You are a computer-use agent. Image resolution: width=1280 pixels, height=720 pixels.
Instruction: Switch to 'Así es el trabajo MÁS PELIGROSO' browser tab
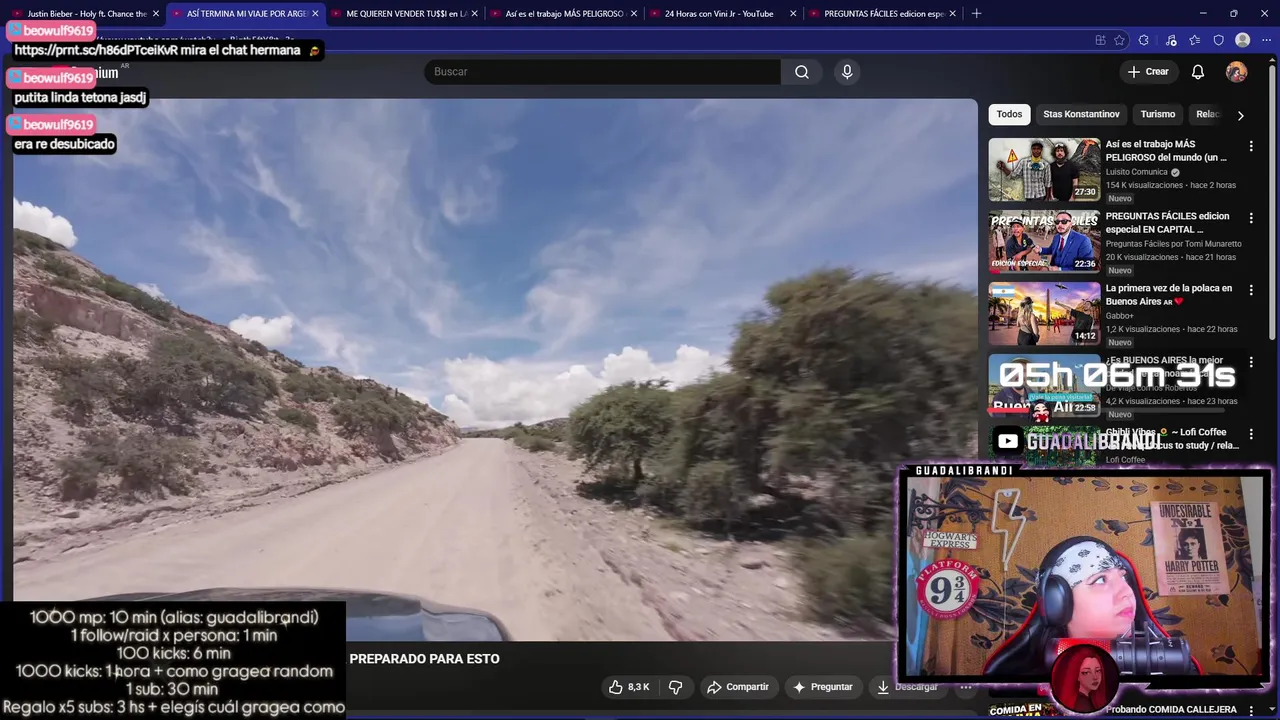[x=562, y=14]
